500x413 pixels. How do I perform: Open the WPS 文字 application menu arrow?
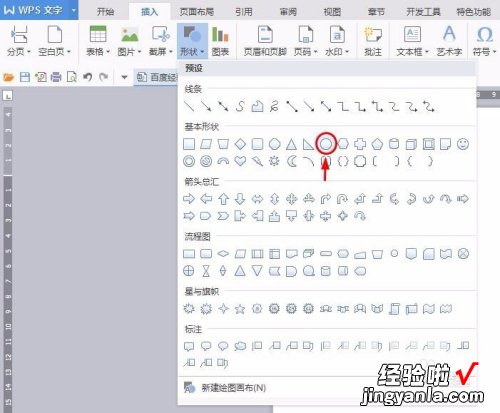coord(73,10)
